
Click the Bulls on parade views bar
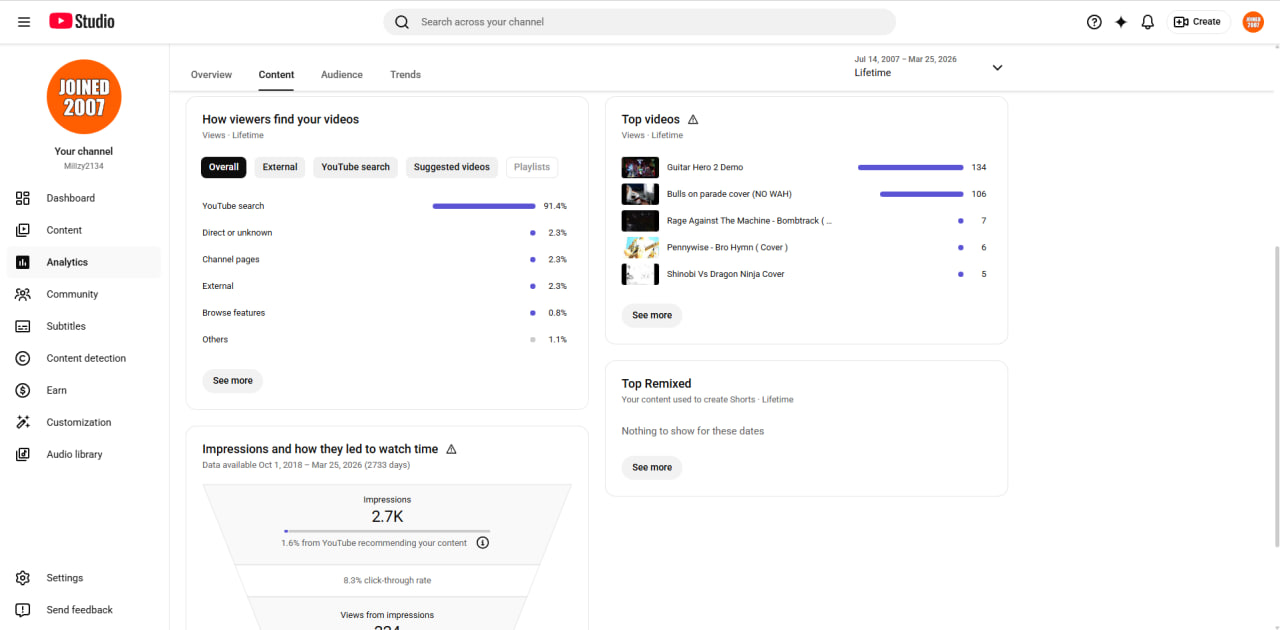click(x=922, y=194)
